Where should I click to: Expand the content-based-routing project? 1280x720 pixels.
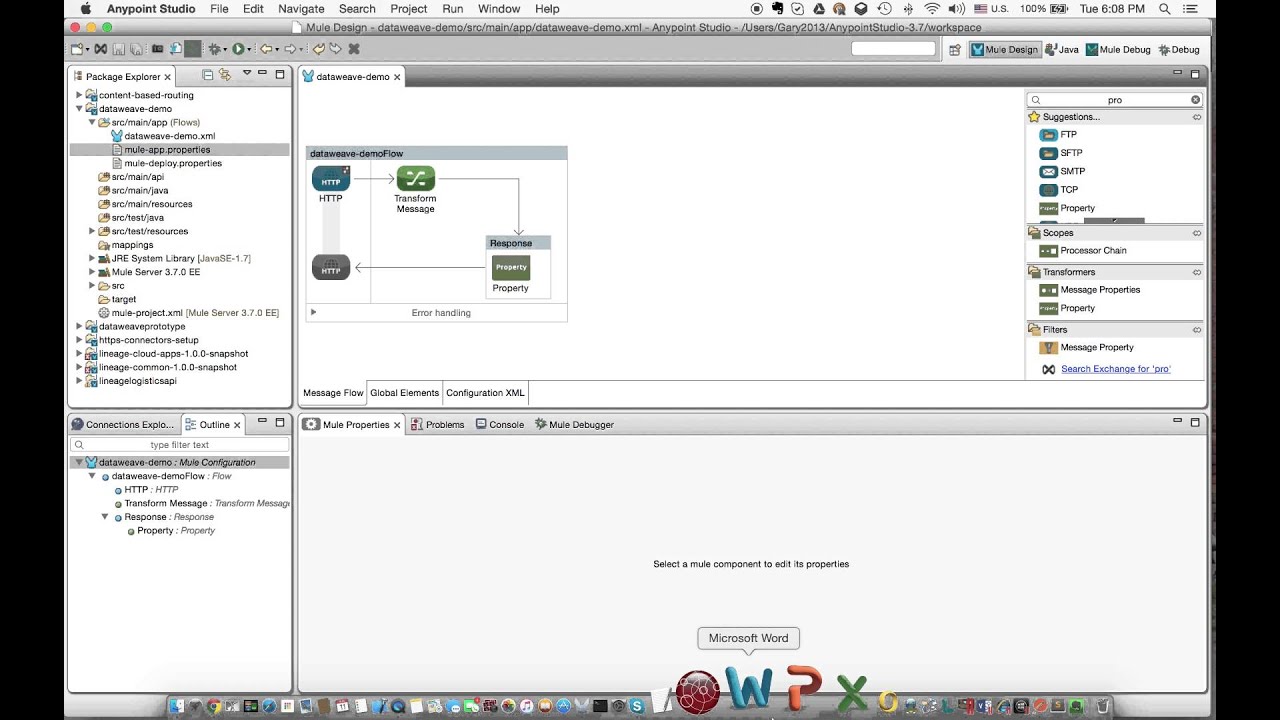[79, 95]
